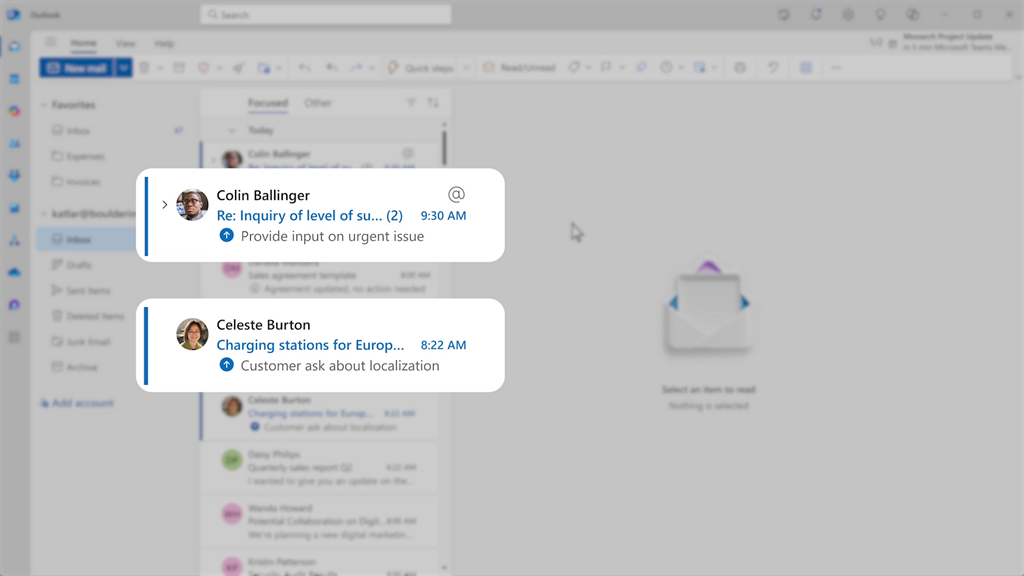Screen dimensions: 1024x576
Task: Toggle the blue Pin icon in toolbar
Action: point(641,67)
